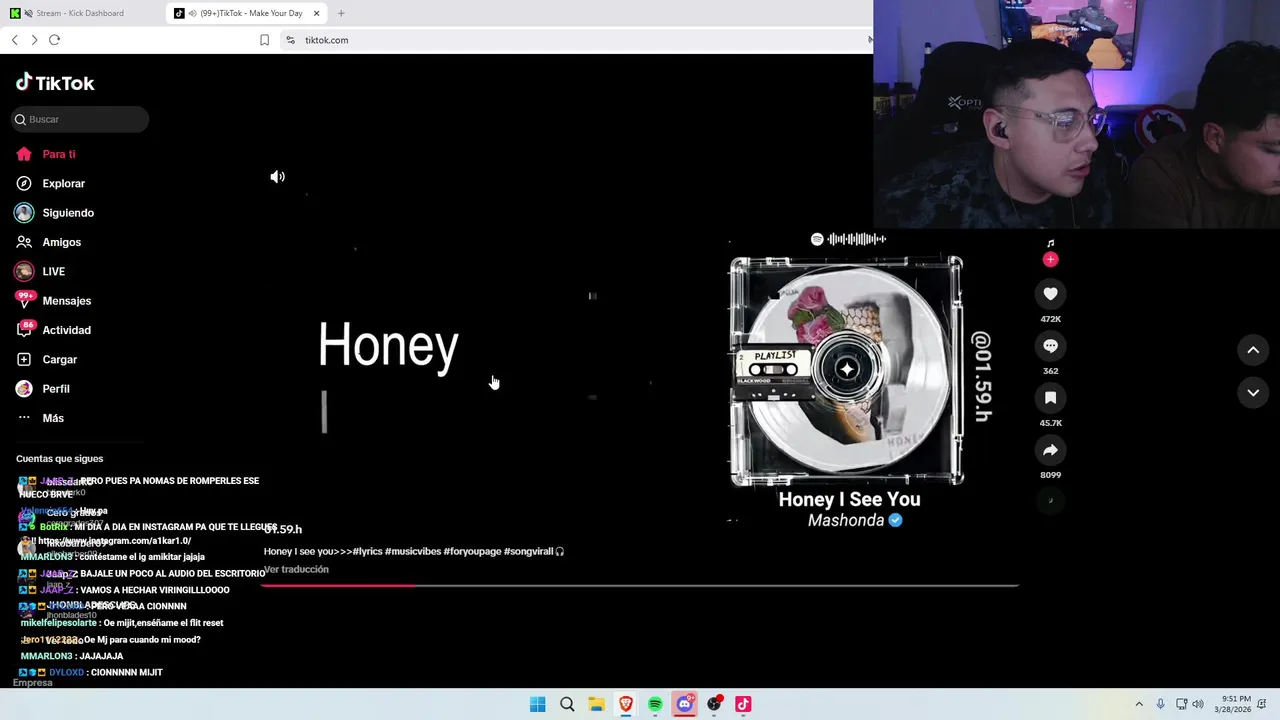Open the Actividad notifications

pyautogui.click(x=53, y=330)
